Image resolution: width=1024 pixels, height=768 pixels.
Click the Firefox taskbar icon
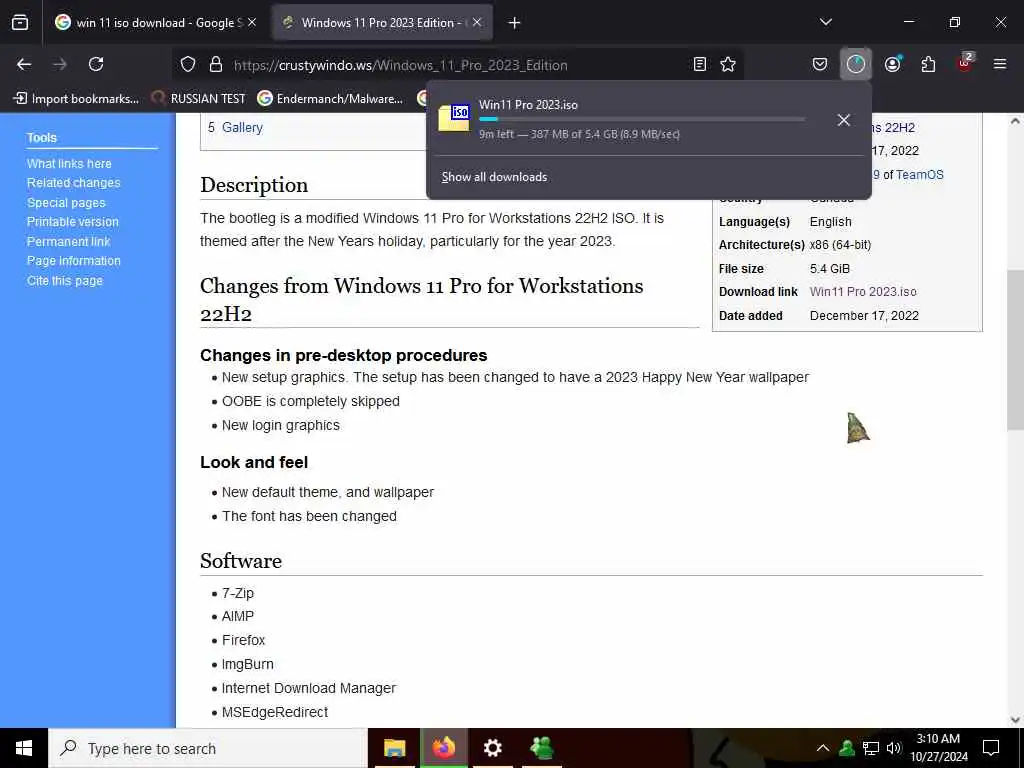click(443, 748)
